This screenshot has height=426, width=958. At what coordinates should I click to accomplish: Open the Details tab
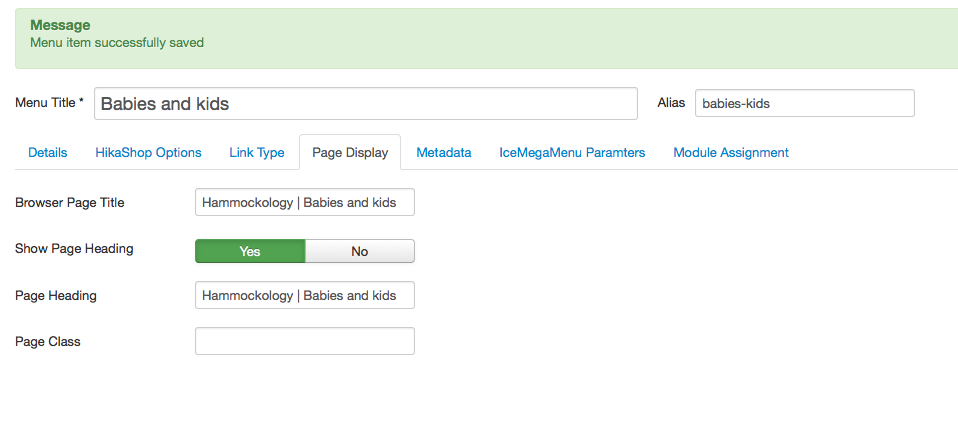[48, 153]
